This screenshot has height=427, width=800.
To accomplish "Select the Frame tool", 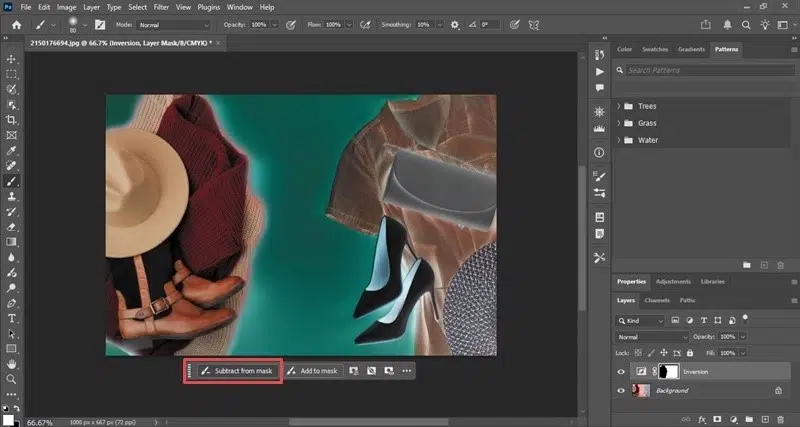I will click(x=11, y=135).
